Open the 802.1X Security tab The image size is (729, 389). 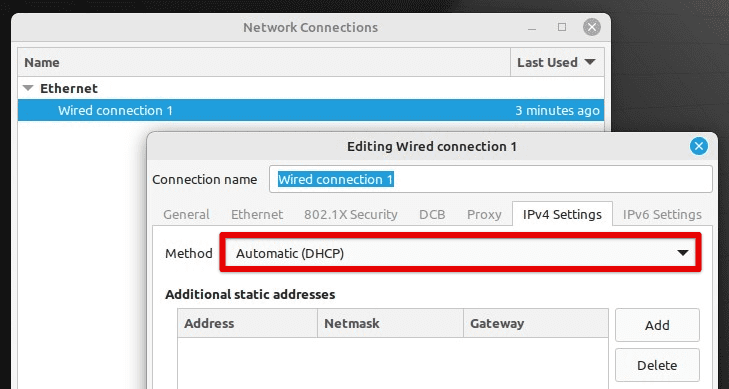pos(351,214)
